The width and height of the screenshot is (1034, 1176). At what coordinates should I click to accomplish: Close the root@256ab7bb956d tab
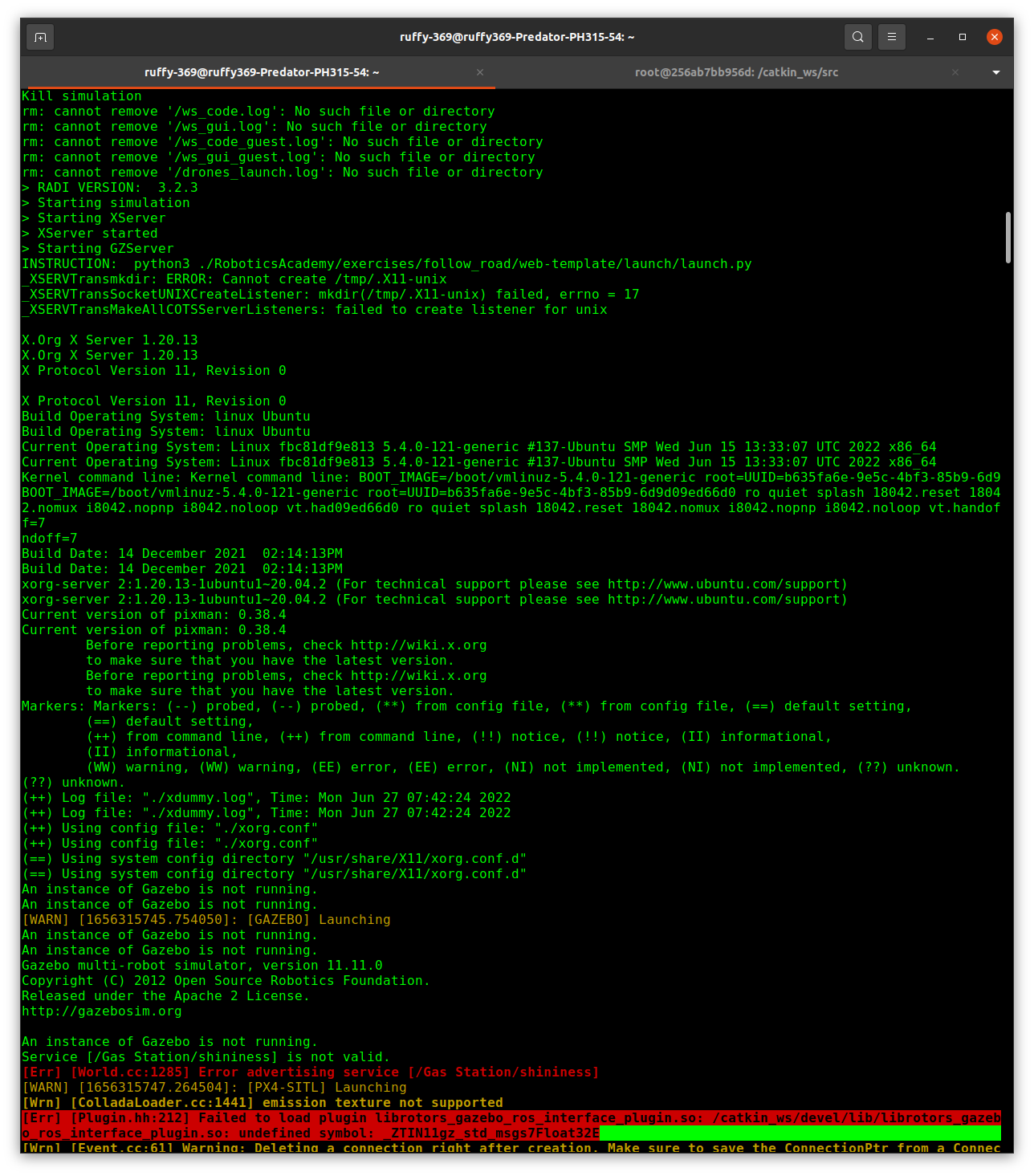955,72
